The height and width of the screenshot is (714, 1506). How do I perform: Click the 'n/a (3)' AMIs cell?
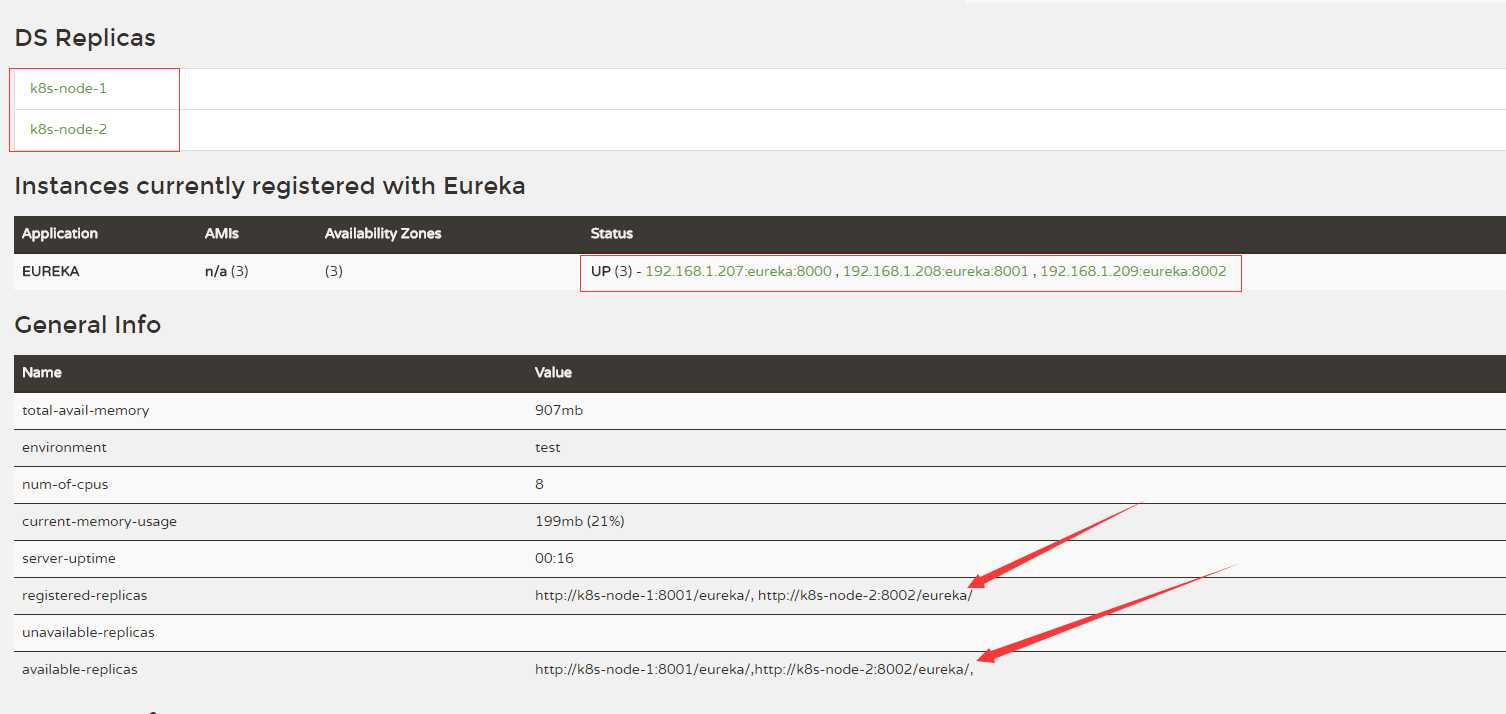point(227,271)
